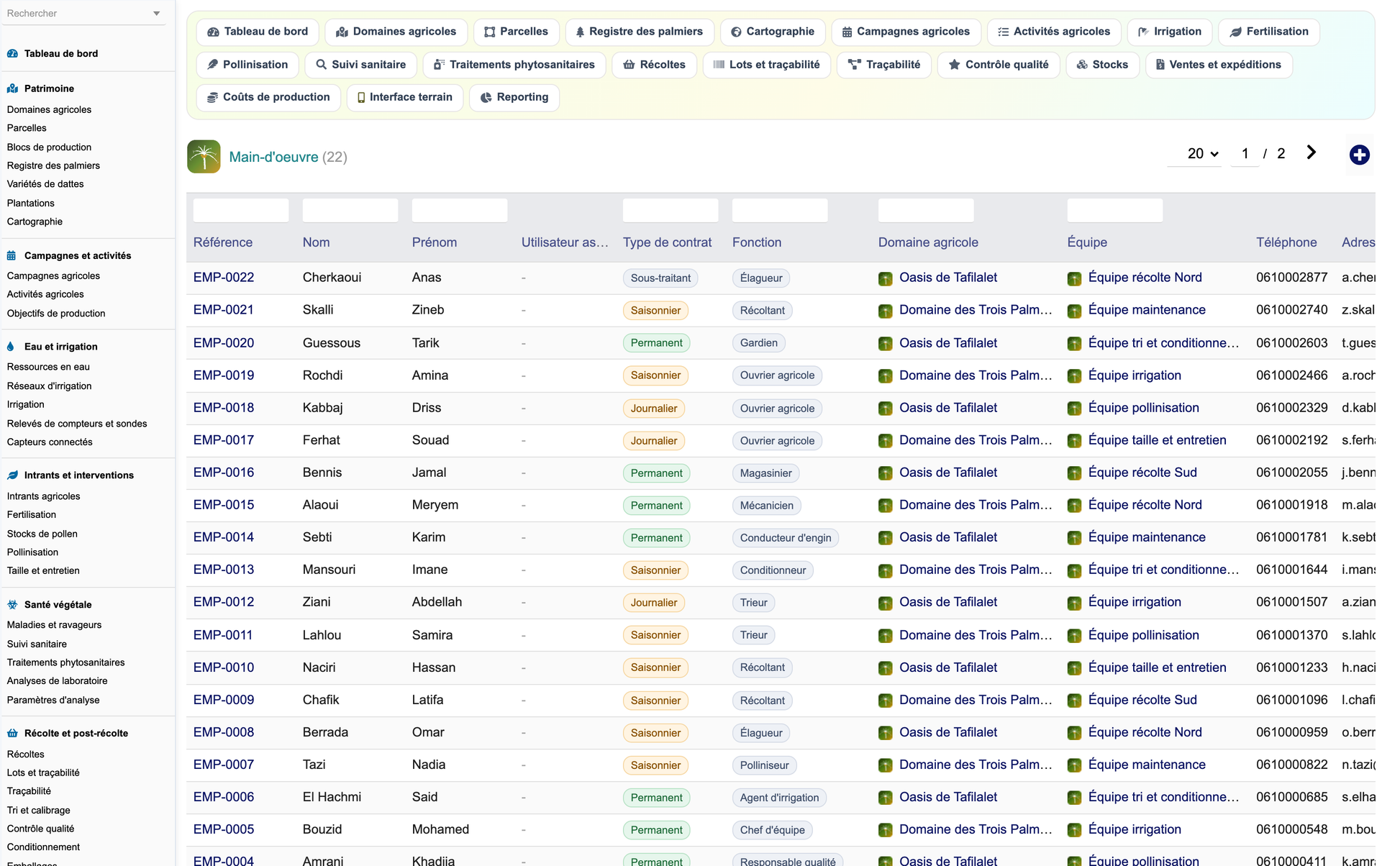Open Tri et calibrage in sidebar
This screenshot has width=1400, height=866.
(x=39, y=810)
